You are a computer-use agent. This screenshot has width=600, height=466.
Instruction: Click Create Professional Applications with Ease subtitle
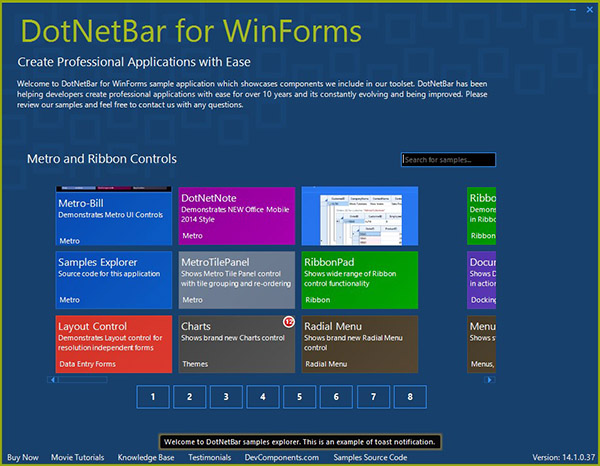pyautogui.click(x=134, y=62)
